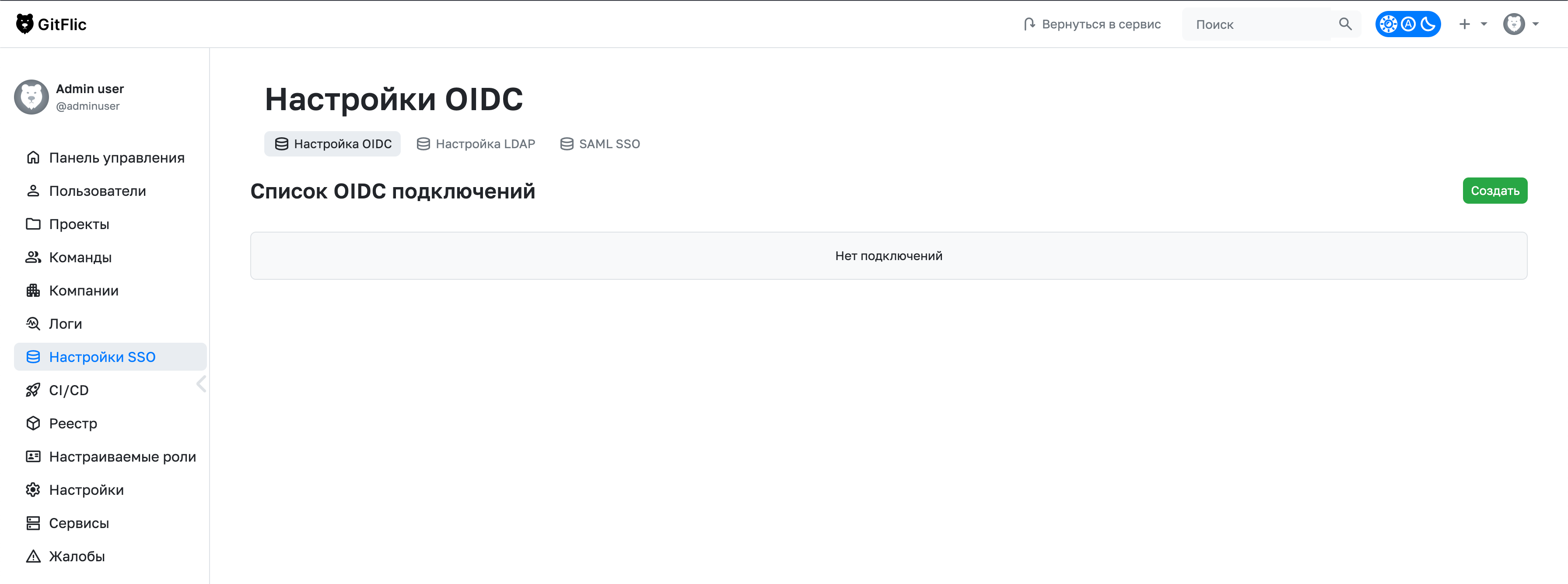The height and width of the screenshot is (584, 1568).
Task: Click the @adminuser username text
Action: 87,106
